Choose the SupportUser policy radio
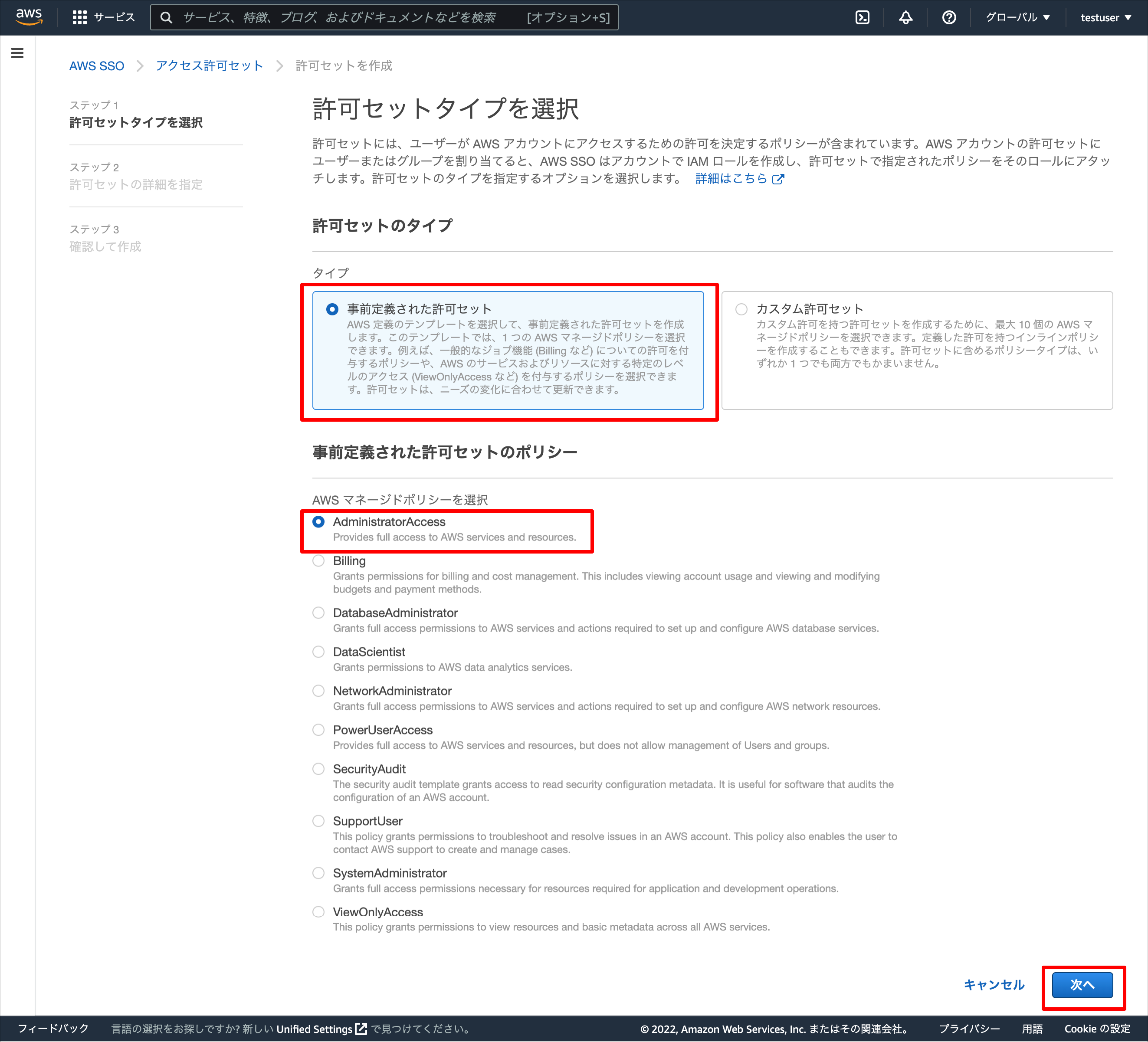This screenshot has width=1148, height=1042. click(318, 821)
